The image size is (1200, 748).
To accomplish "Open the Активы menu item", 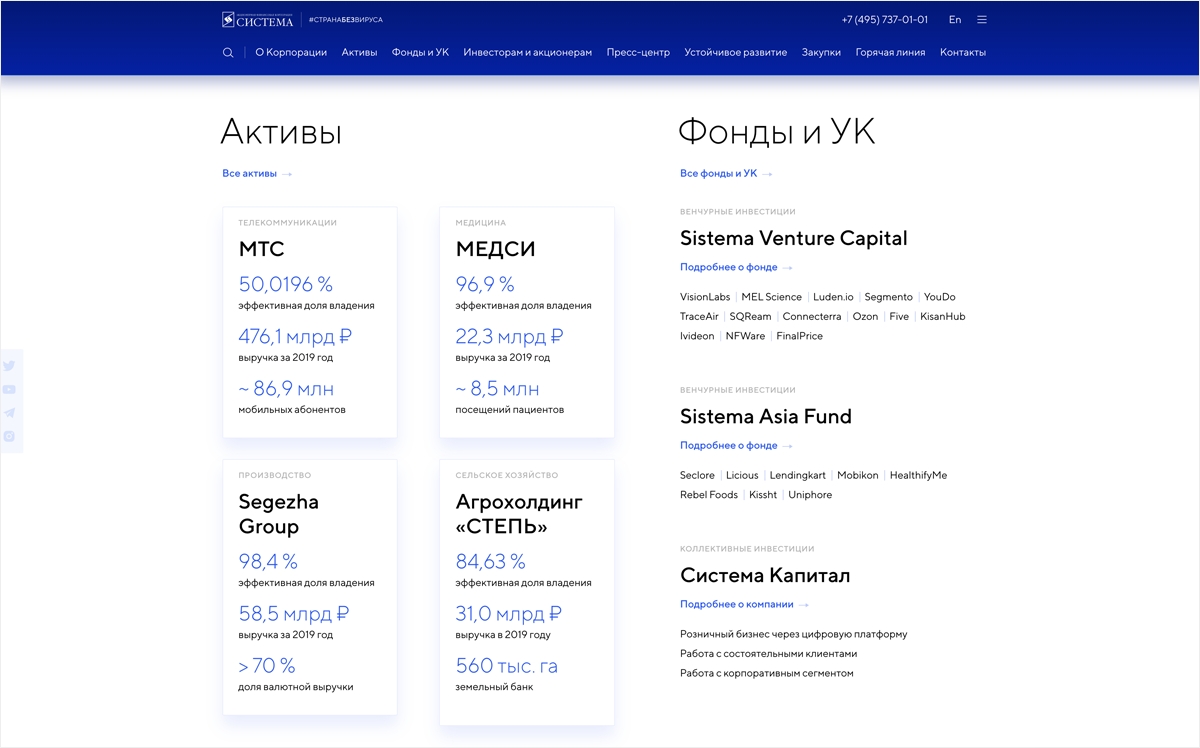I will click(359, 52).
